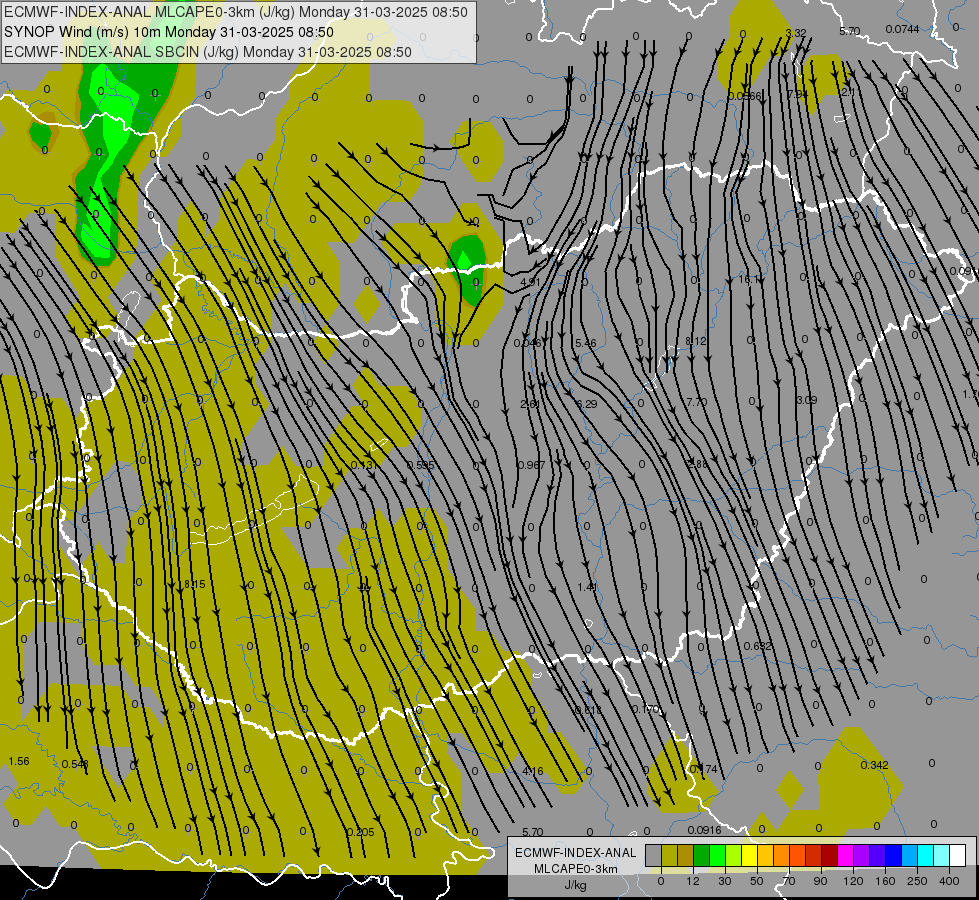Click the map value 8.12

pyautogui.click(x=696, y=341)
